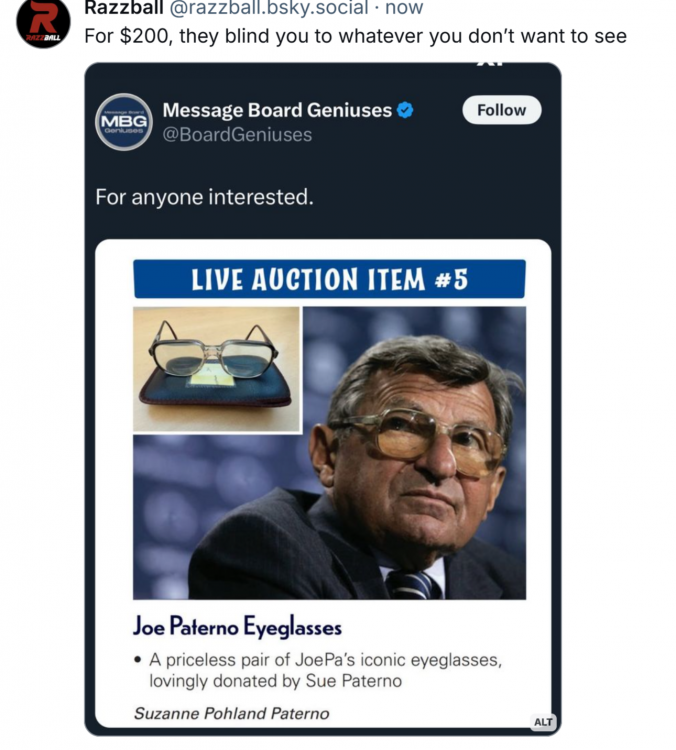
Task: Click the MBG circular logo avatar
Action: 124,122
